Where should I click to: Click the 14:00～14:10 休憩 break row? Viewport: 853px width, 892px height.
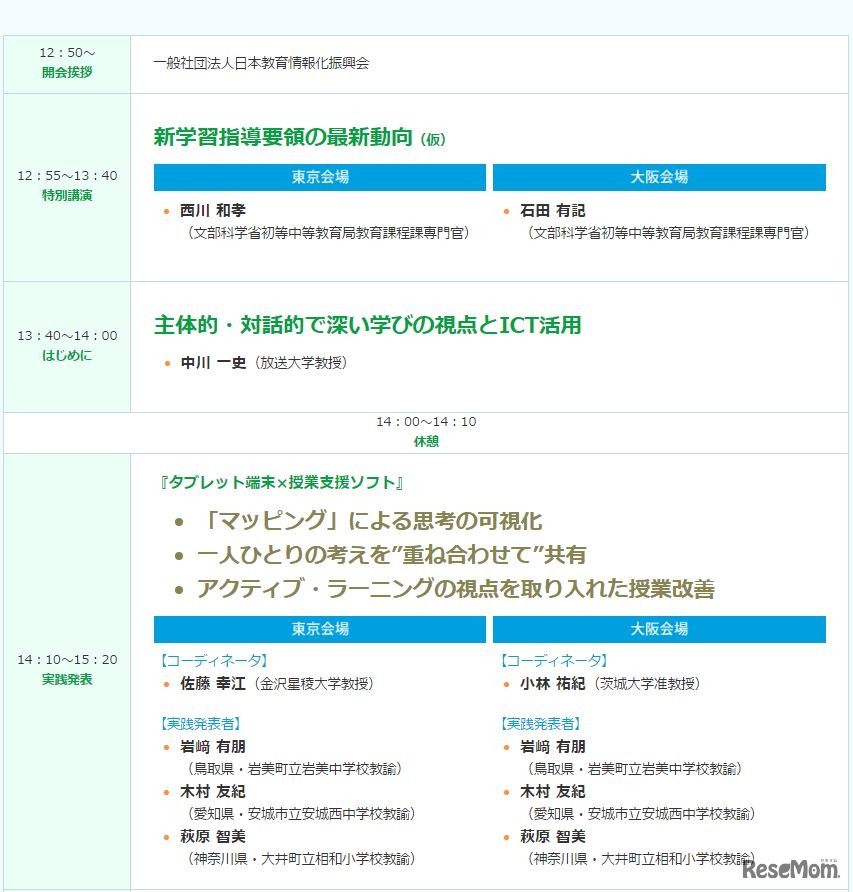click(x=426, y=431)
